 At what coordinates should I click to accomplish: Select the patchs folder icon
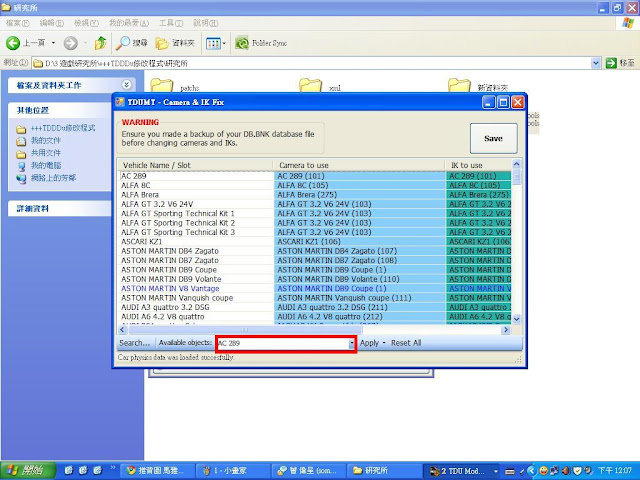point(161,85)
